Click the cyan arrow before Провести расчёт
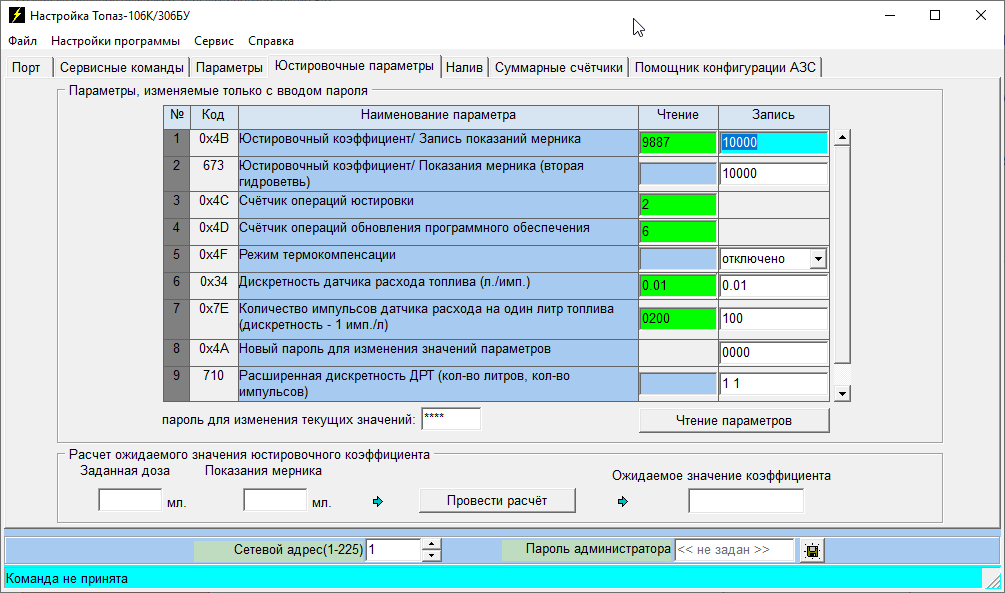 click(378, 501)
